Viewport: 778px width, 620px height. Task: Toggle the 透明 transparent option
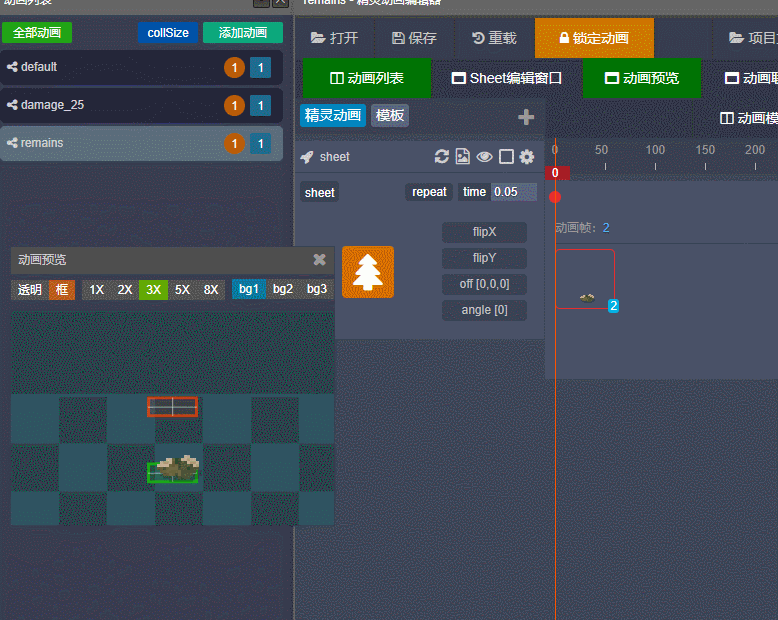pyautogui.click(x=30, y=290)
